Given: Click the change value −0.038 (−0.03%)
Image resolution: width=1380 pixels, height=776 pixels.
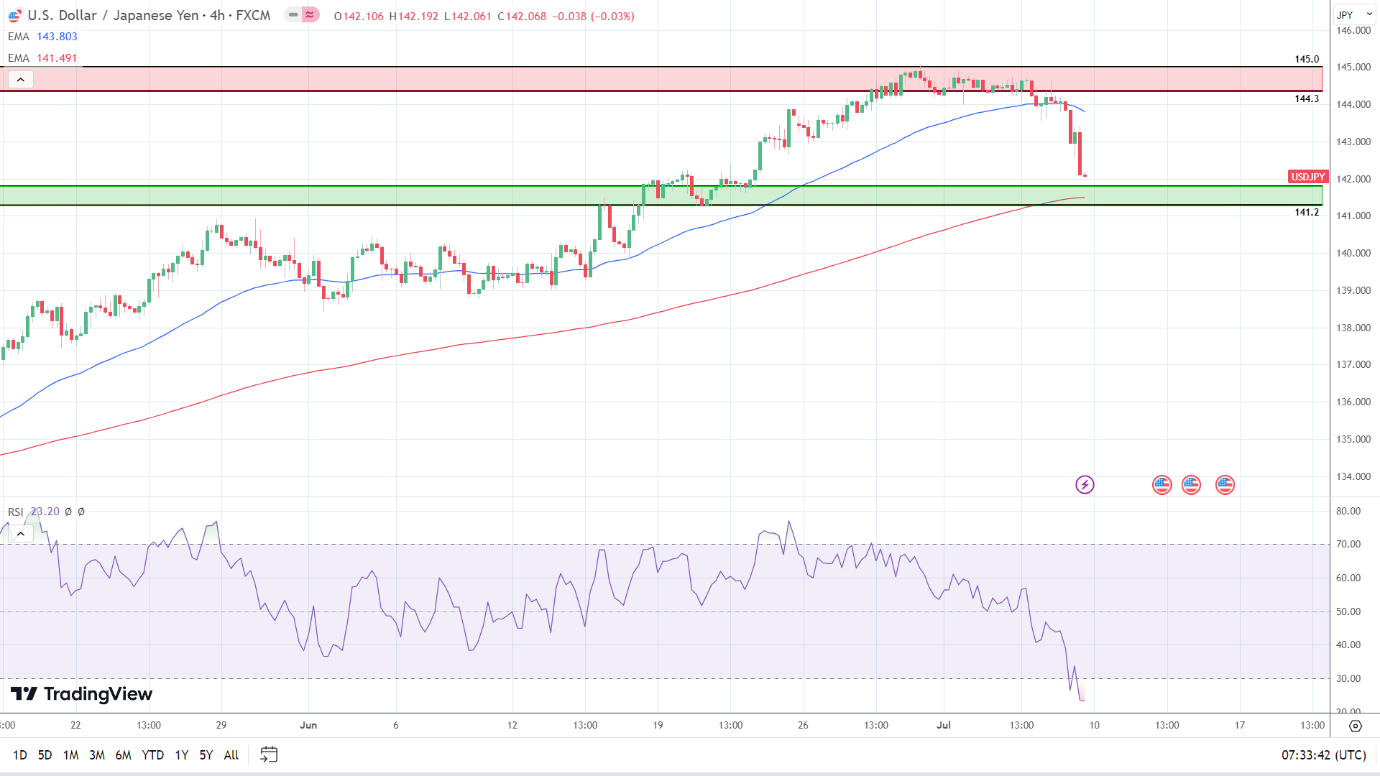Looking at the screenshot, I should (591, 16).
